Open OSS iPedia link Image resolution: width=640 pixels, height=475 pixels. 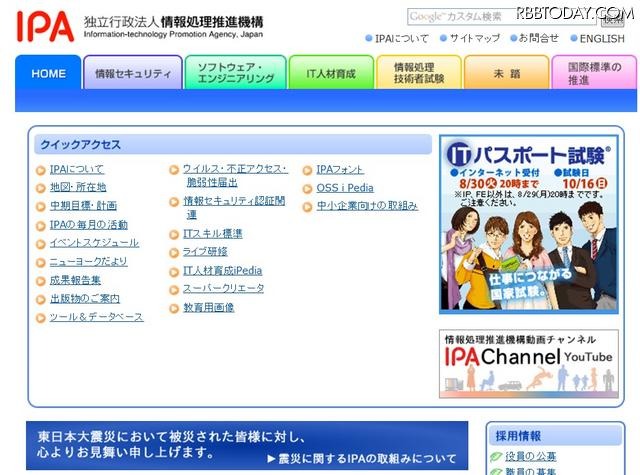pyautogui.click(x=345, y=188)
